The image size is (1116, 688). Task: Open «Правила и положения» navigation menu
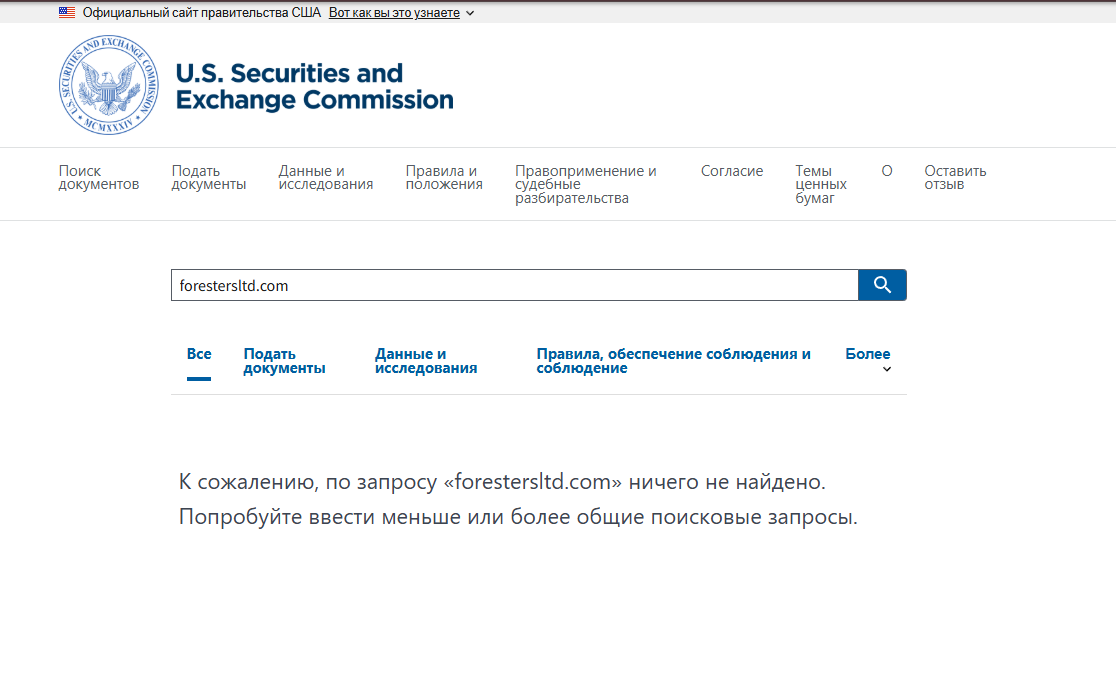pos(444,178)
